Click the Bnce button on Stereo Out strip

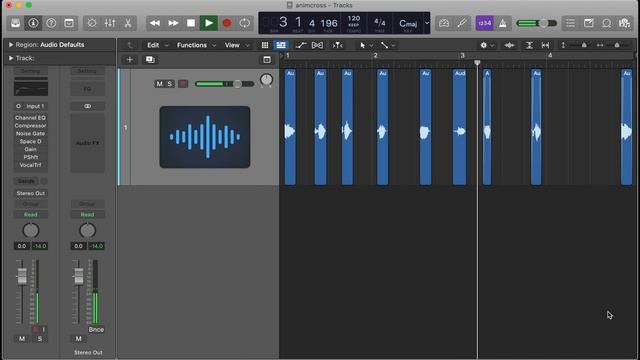point(96,330)
